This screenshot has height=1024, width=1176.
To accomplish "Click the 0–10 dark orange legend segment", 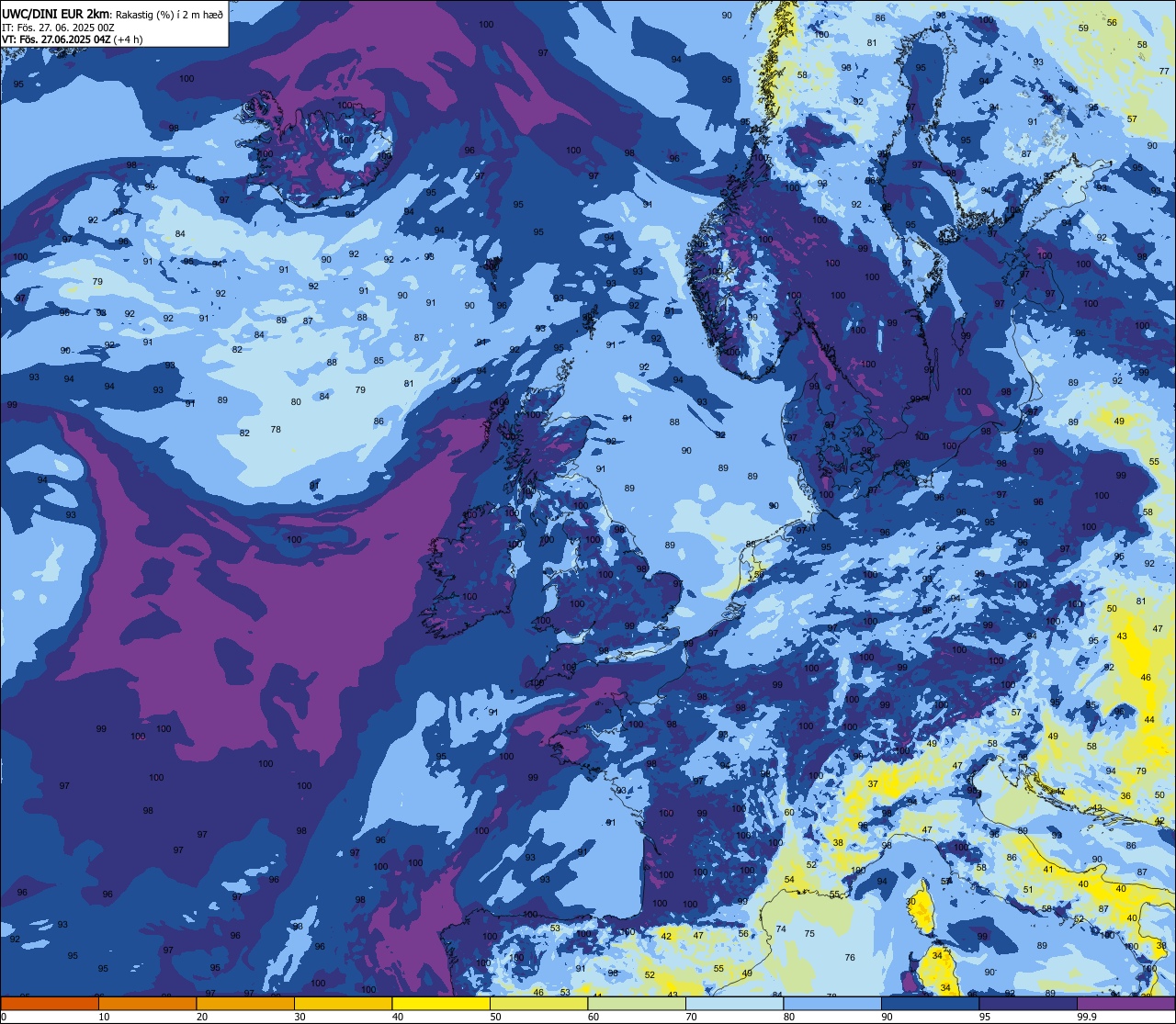I will (50, 1003).
